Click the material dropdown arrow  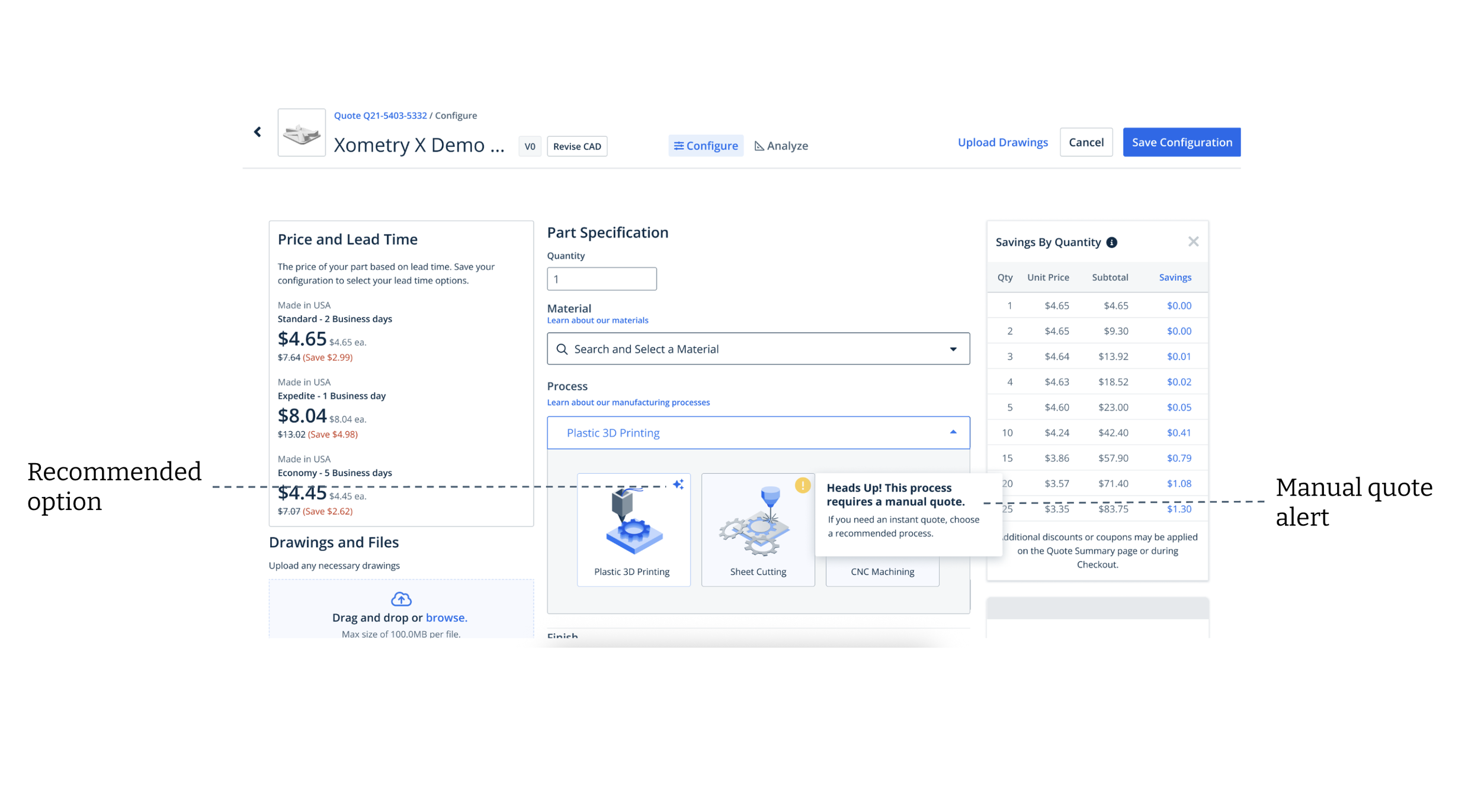pos(953,349)
